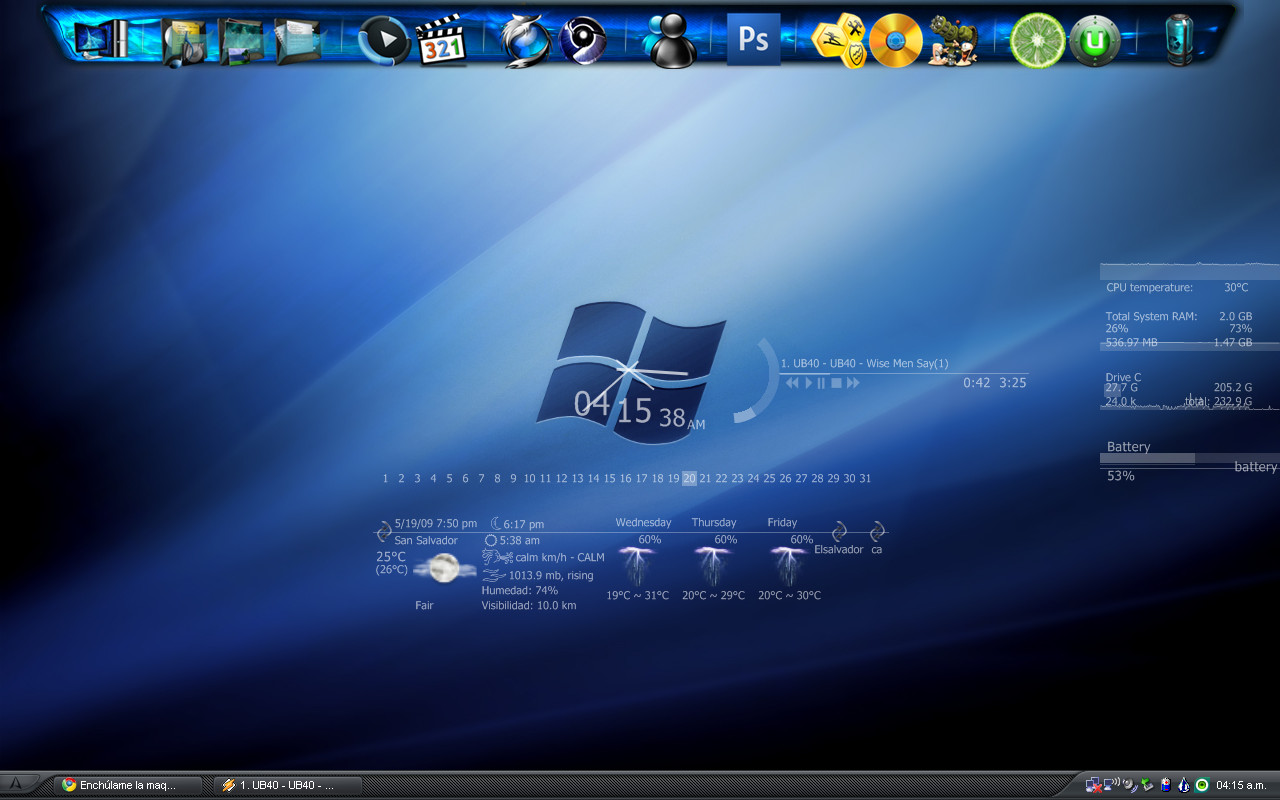Switch to the 1. UB40 - UB40 taskbar item
Screen dimensions: 1280x800
[x=288, y=785]
